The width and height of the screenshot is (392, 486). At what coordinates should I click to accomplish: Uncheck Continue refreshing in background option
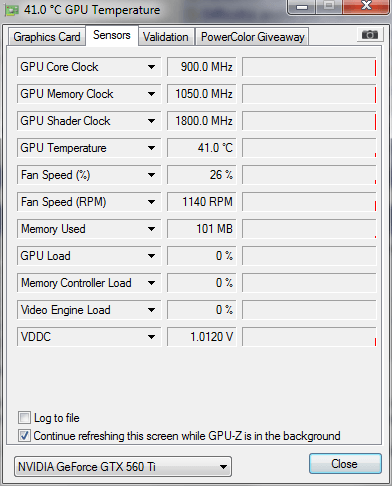24,436
